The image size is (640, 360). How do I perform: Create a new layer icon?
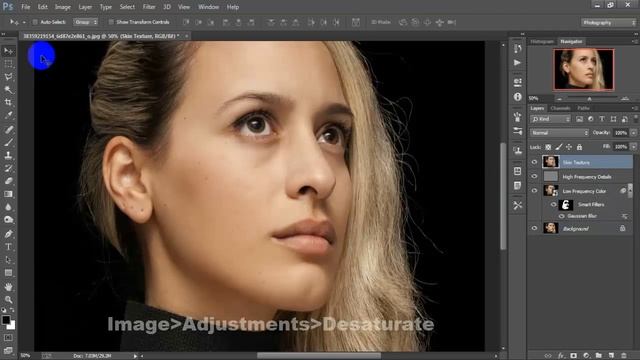tap(611, 356)
